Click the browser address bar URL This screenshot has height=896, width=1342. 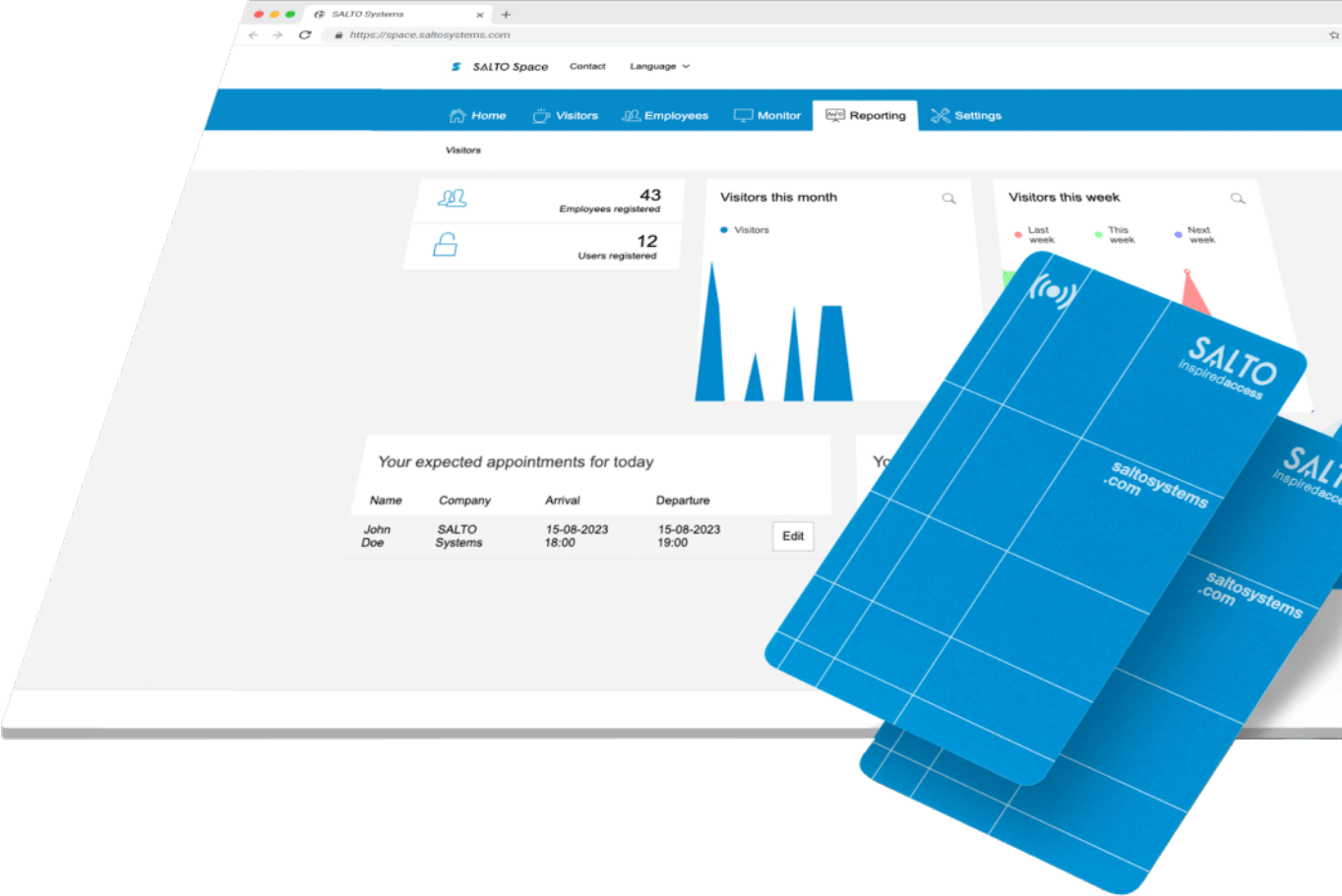(x=430, y=34)
